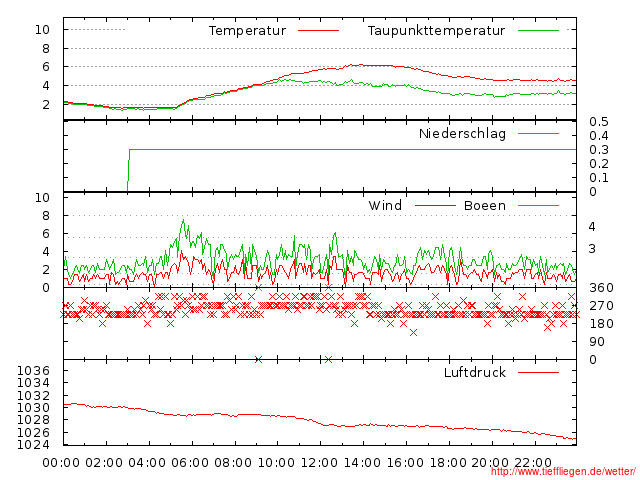The image size is (640, 480).
Task: Open the tieffliegen.de/wetter link
Action: pos(563,472)
